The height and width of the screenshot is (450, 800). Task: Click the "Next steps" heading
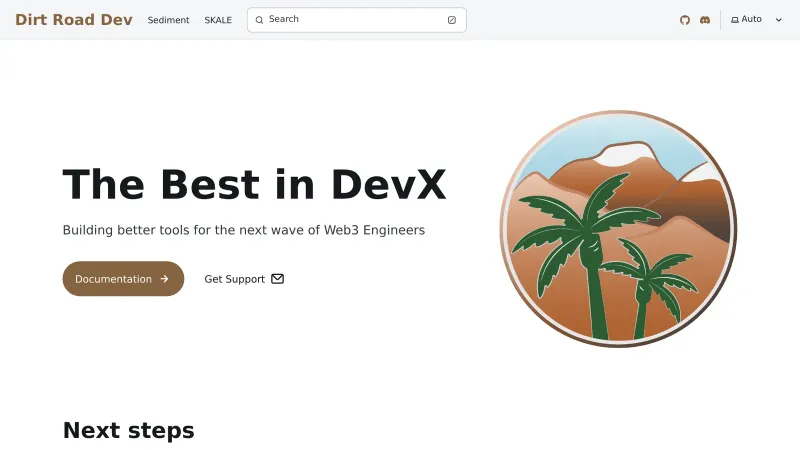pos(128,430)
